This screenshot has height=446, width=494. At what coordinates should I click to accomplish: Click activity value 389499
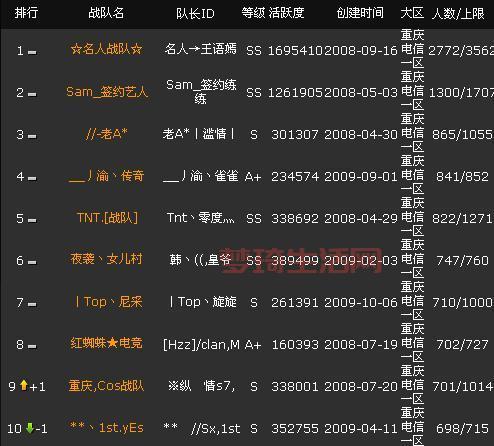(x=295, y=260)
